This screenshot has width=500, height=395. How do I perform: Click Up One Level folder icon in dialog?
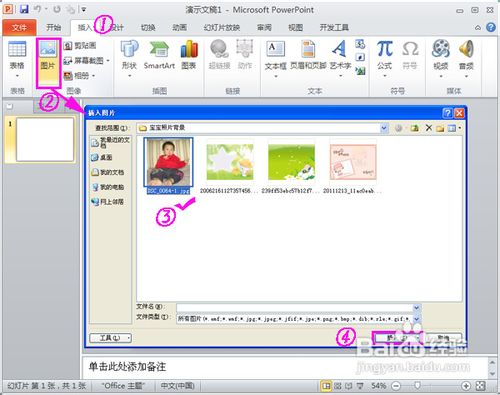click(414, 128)
